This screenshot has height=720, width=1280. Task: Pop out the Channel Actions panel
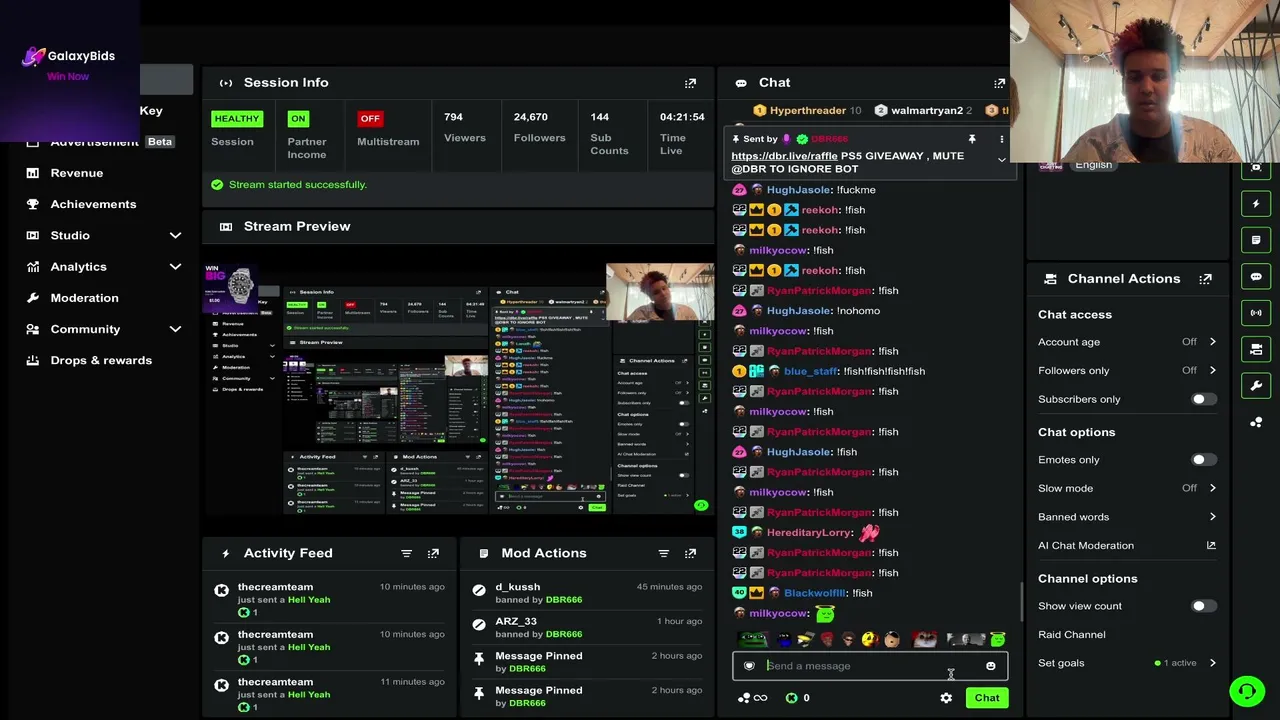click(x=1205, y=279)
